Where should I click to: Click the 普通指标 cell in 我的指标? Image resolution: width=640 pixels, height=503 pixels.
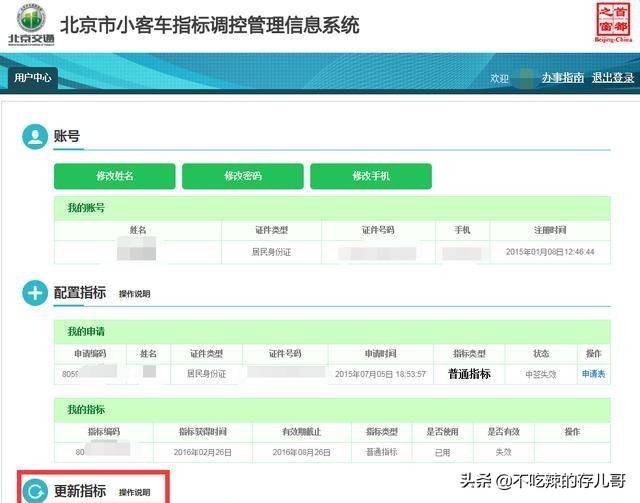pos(382,452)
